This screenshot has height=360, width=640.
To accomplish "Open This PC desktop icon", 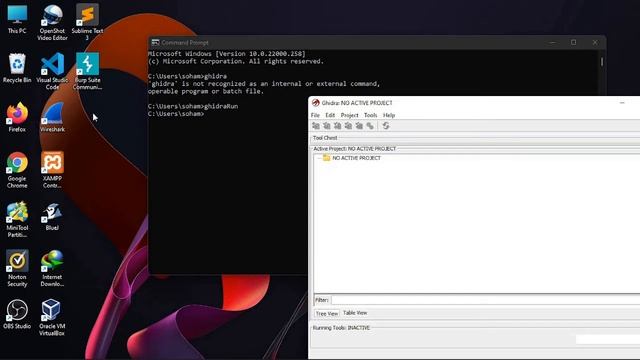I will coord(17,18).
